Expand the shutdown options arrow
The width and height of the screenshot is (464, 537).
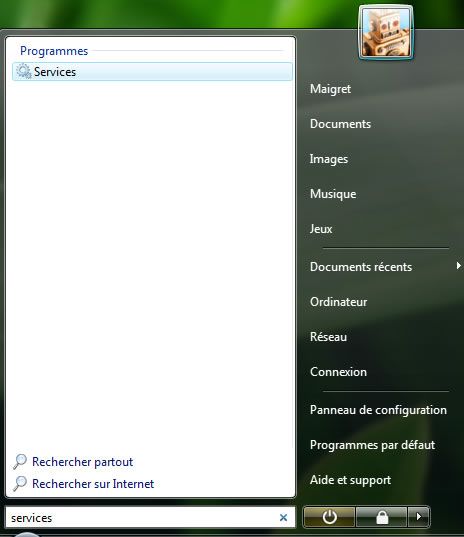[x=418, y=517]
